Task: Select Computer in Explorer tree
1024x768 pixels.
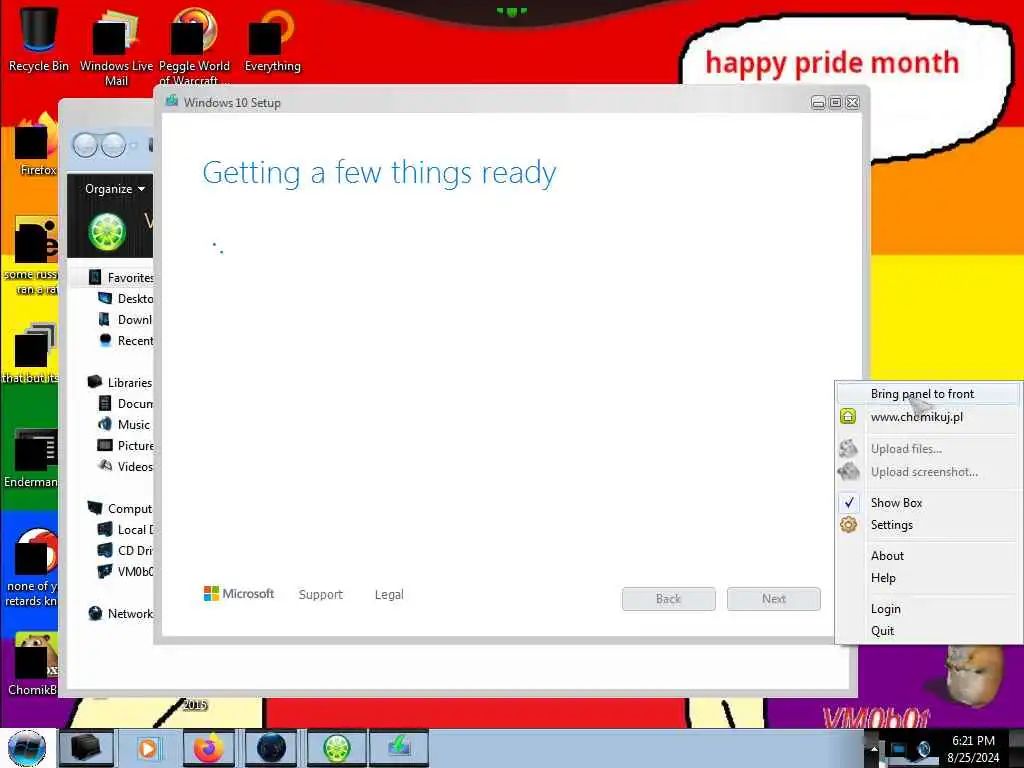Action: point(120,508)
